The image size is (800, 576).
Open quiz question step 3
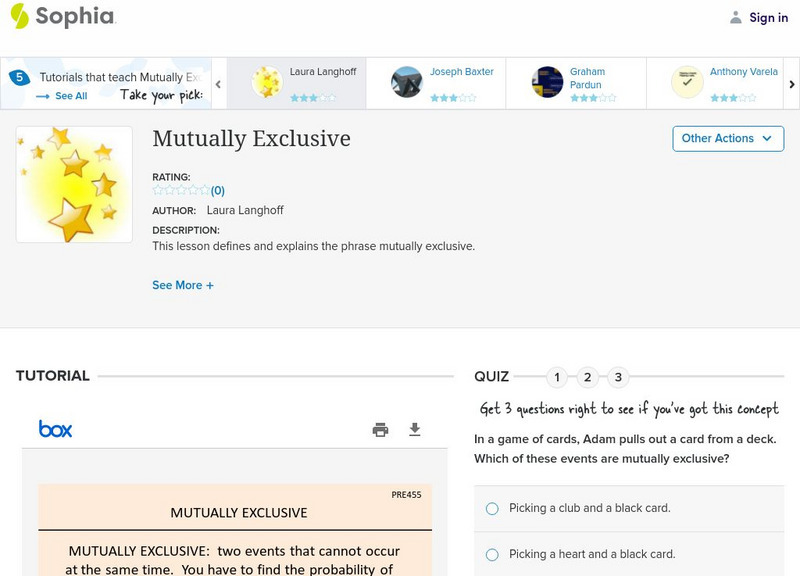618,378
